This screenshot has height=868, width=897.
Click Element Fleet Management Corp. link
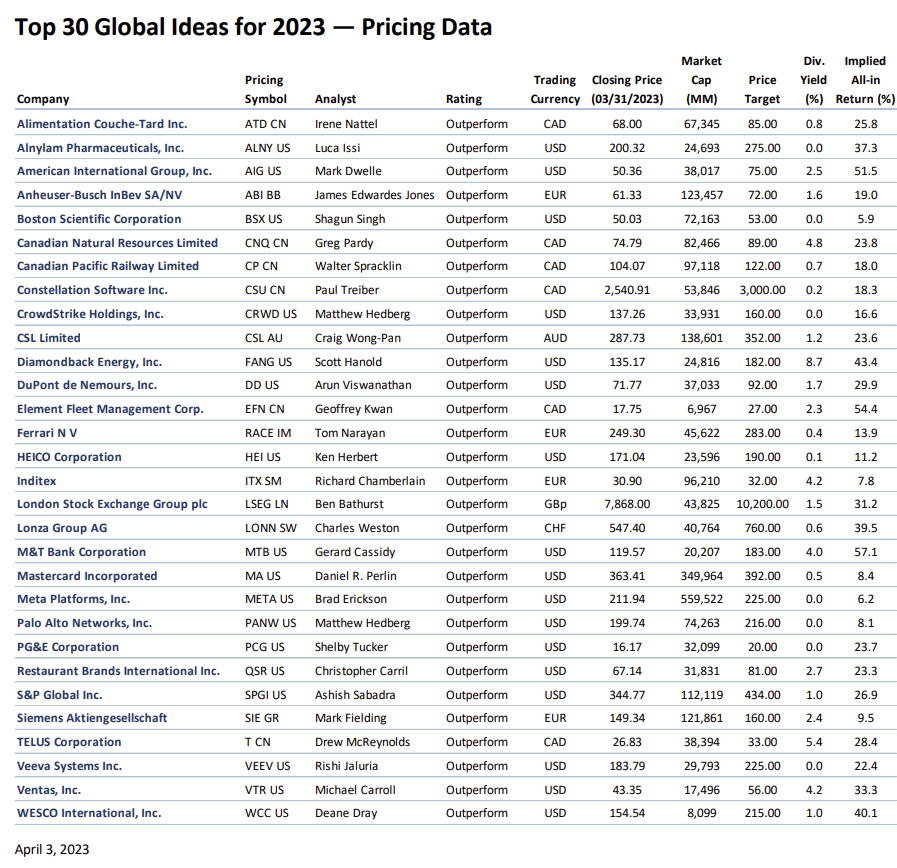(110, 409)
